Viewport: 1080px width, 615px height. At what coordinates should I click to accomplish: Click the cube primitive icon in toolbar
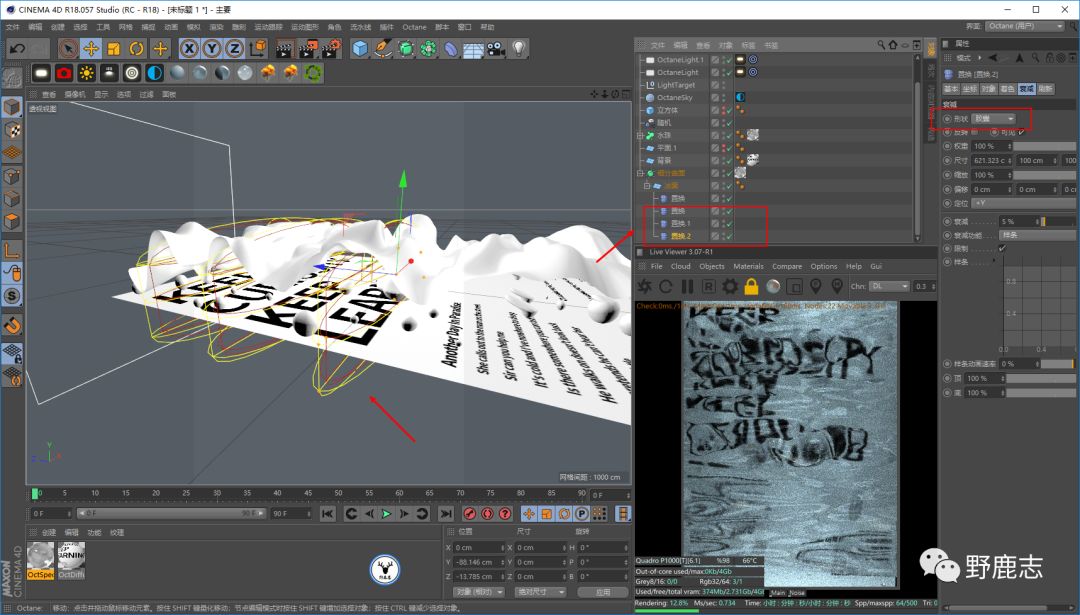(x=360, y=48)
